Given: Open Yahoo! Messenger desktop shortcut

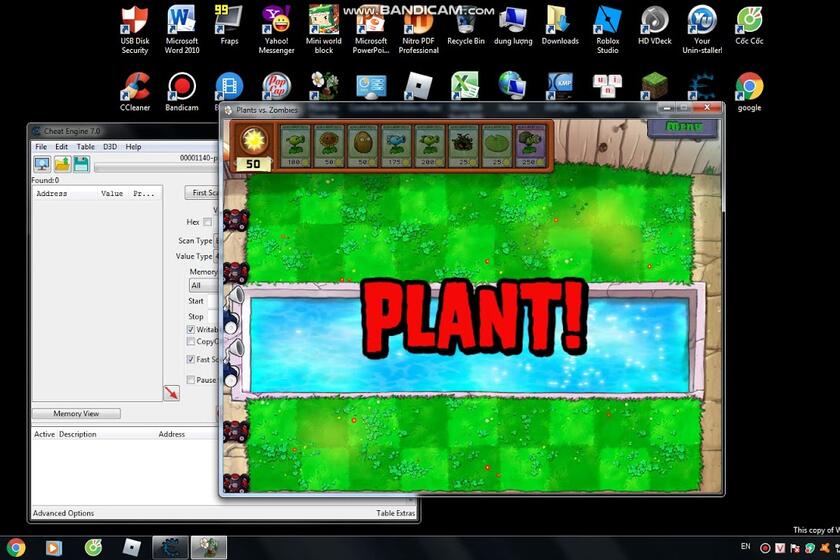Looking at the screenshot, I should click(276, 29).
